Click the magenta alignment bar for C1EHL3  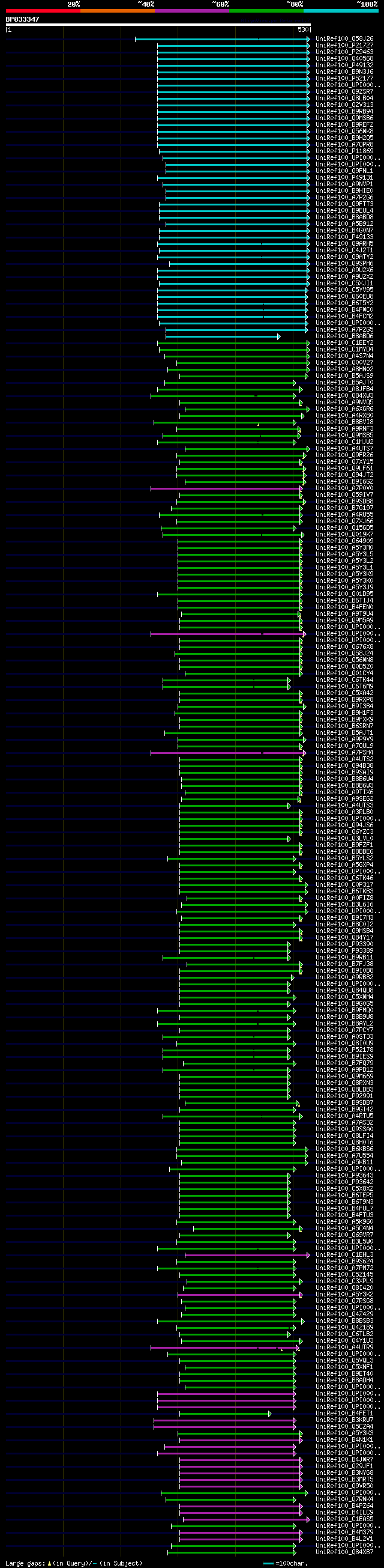click(247, 1255)
